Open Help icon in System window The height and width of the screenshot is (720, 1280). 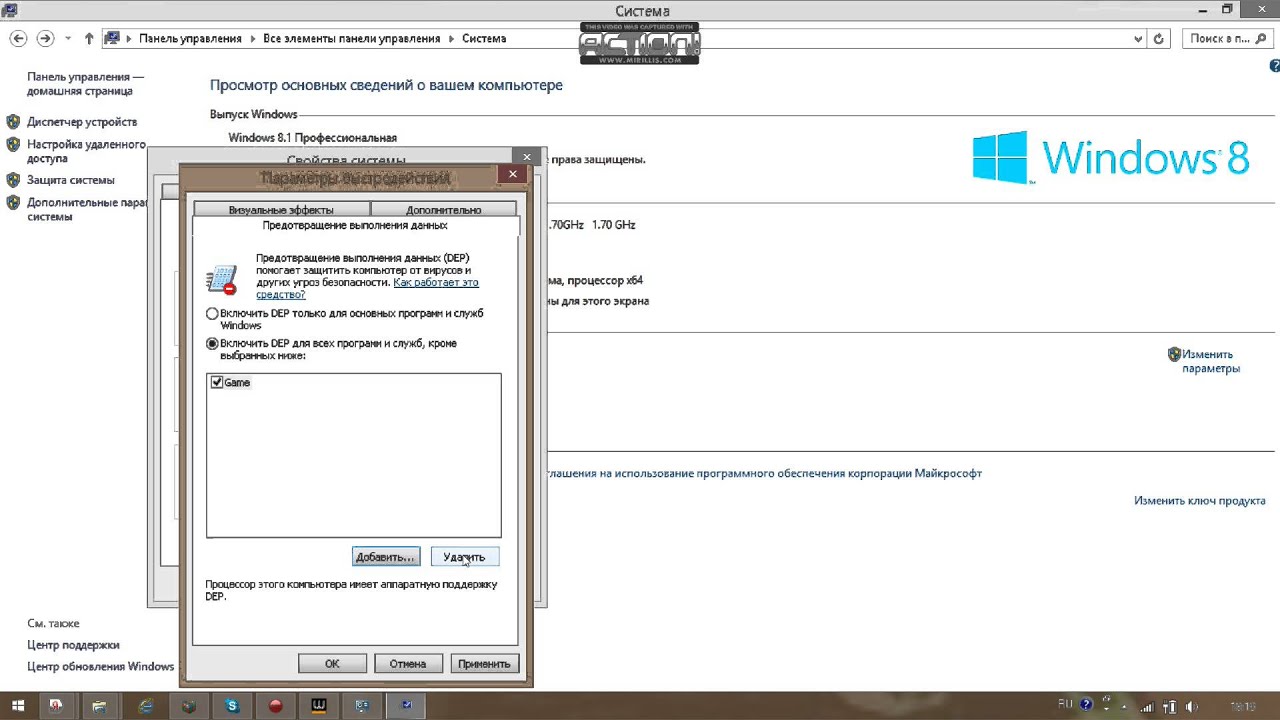click(1274, 66)
